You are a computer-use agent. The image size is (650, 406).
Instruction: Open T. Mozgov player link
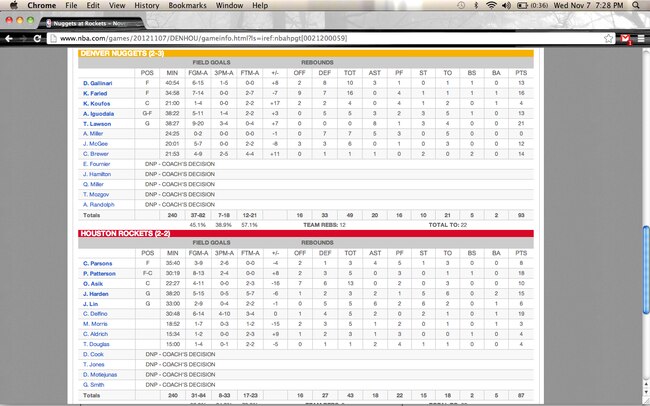point(96,194)
